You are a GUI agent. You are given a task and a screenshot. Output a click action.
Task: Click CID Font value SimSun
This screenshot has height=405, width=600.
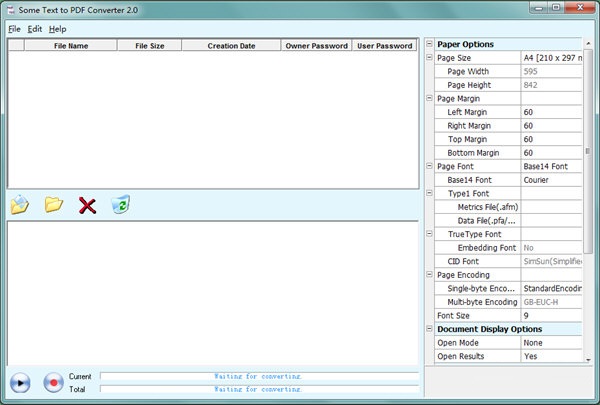tap(551, 261)
